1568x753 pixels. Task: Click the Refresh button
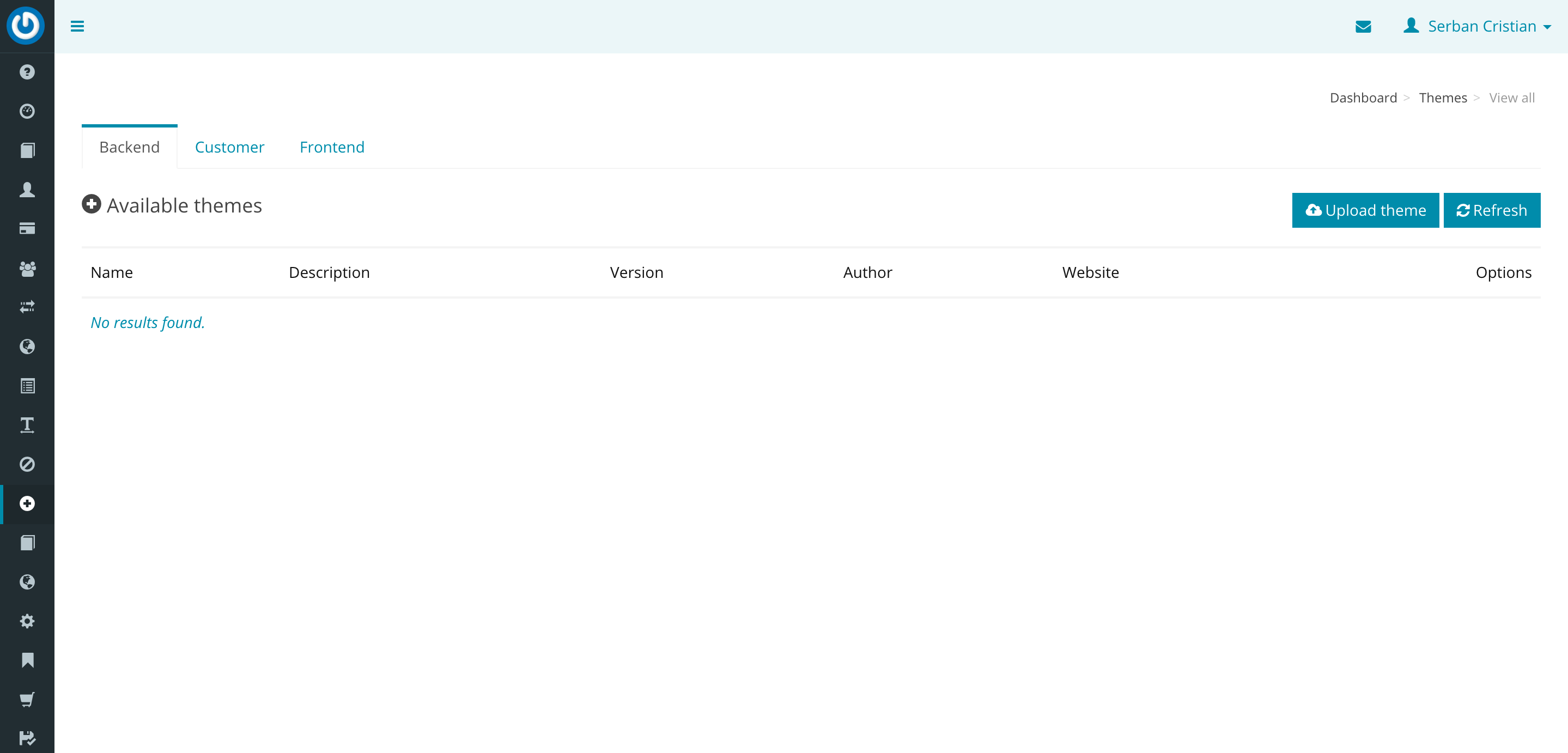pos(1492,210)
